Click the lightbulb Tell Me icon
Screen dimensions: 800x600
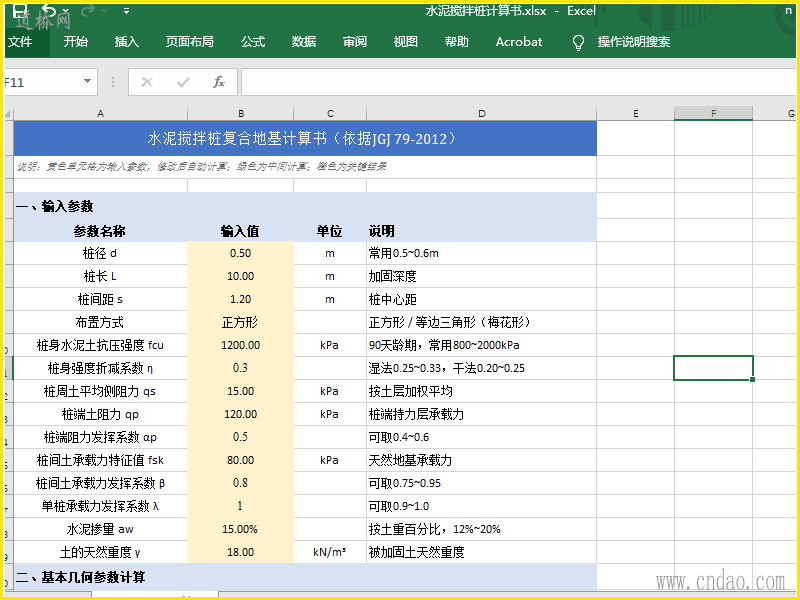(x=578, y=42)
